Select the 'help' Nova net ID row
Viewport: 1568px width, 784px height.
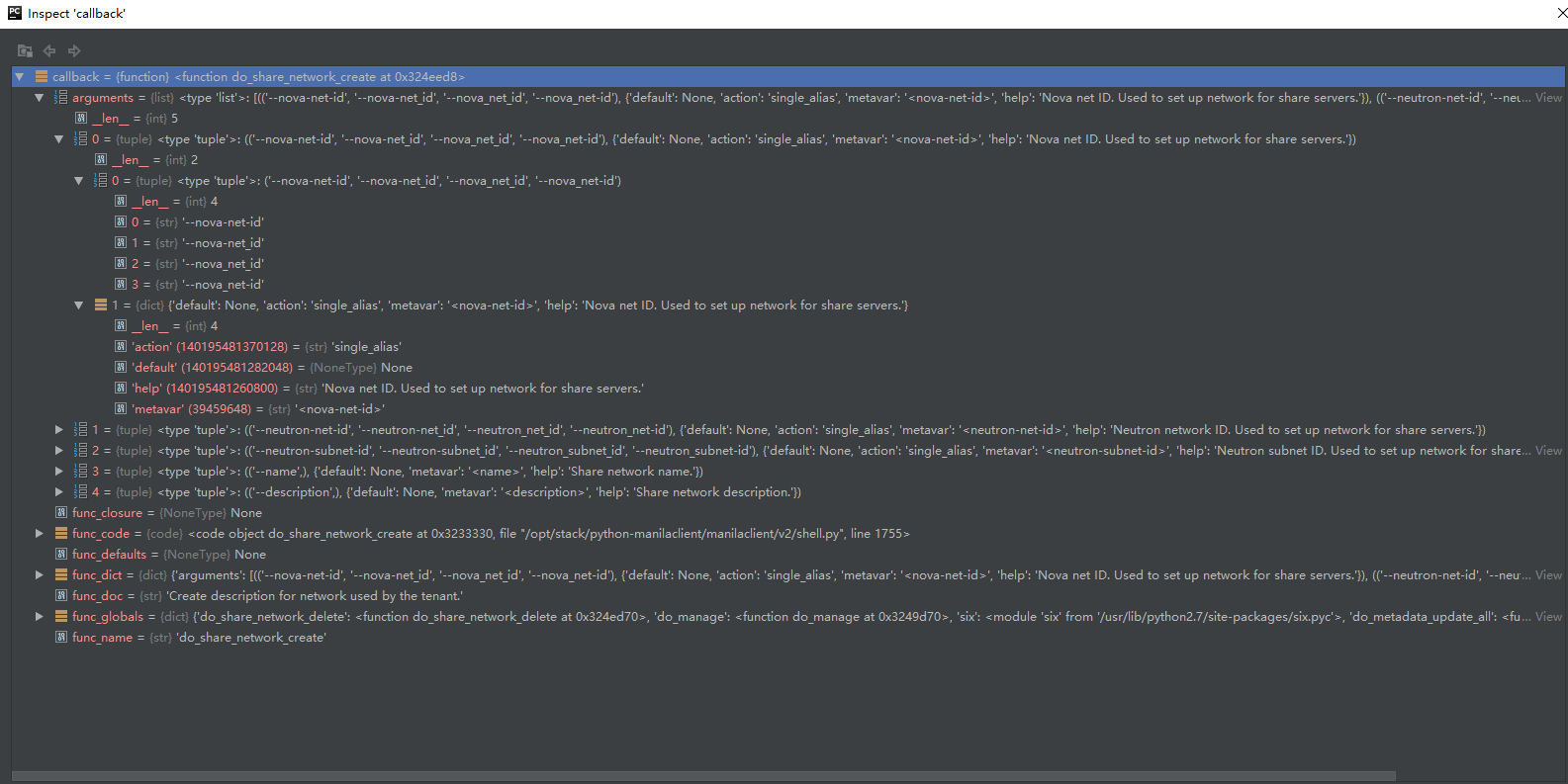pos(788,388)
